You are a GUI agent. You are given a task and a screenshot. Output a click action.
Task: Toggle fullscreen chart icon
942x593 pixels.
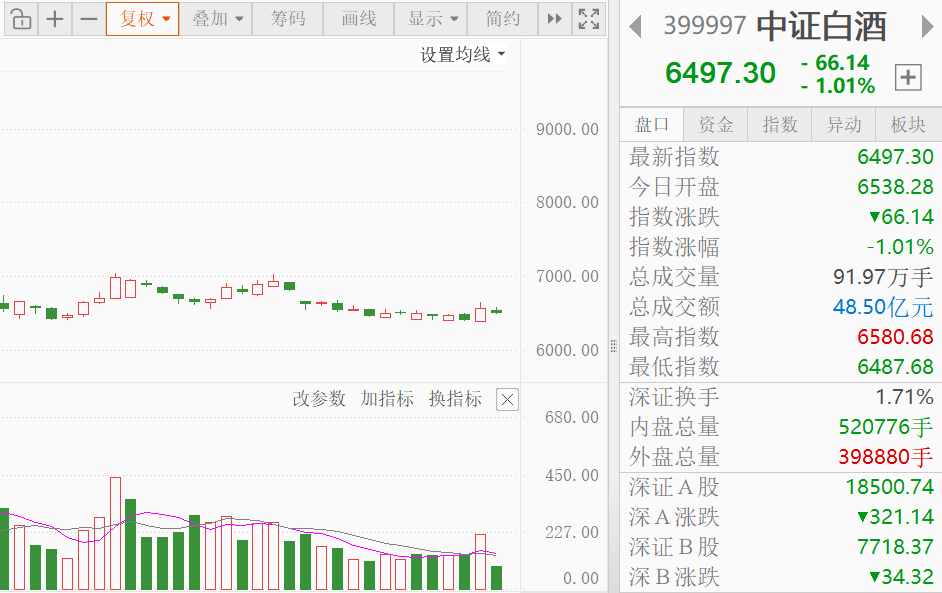click(589, 19)
